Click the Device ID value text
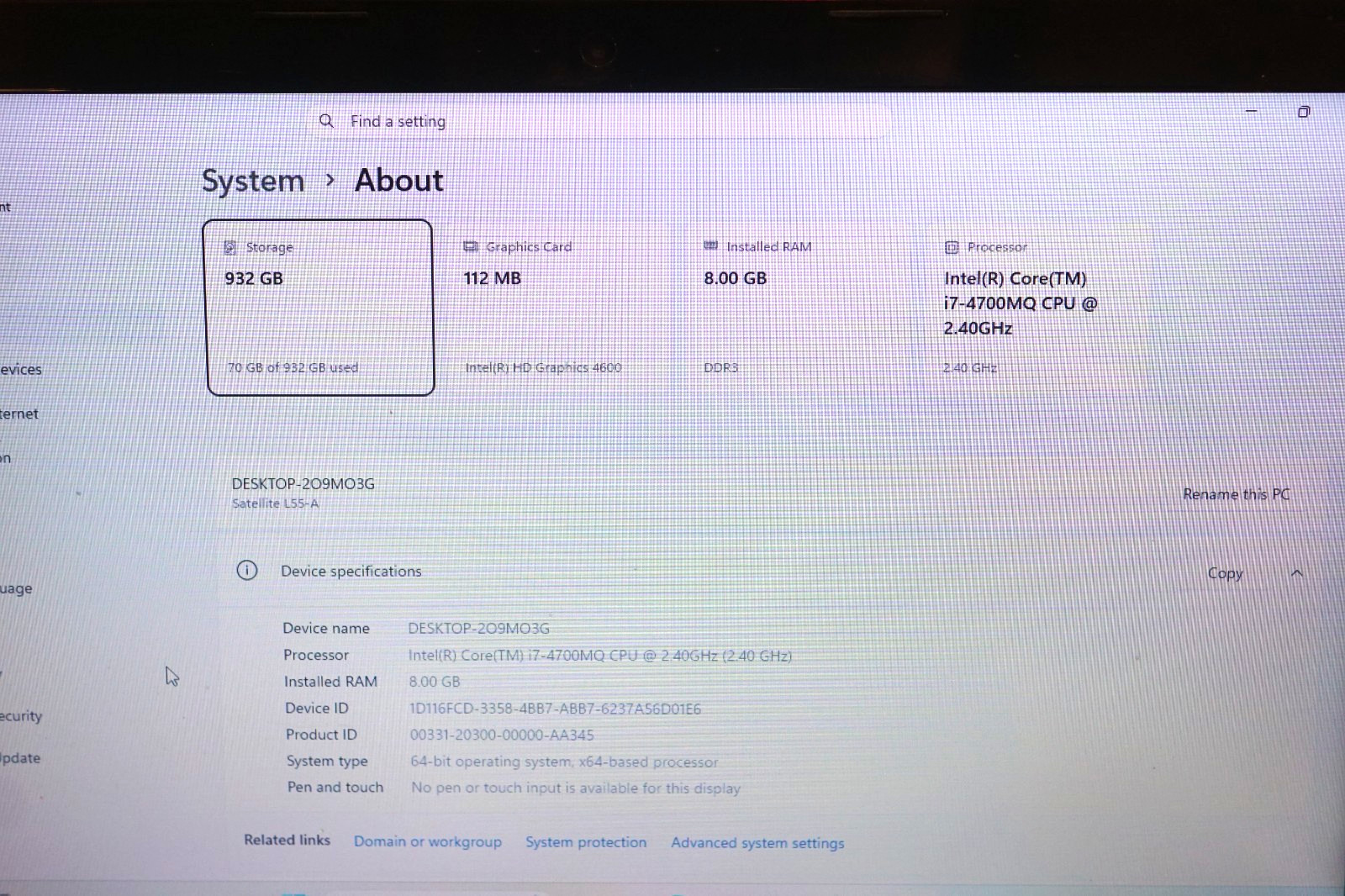 pyautogui.click(x=555, y=709)
